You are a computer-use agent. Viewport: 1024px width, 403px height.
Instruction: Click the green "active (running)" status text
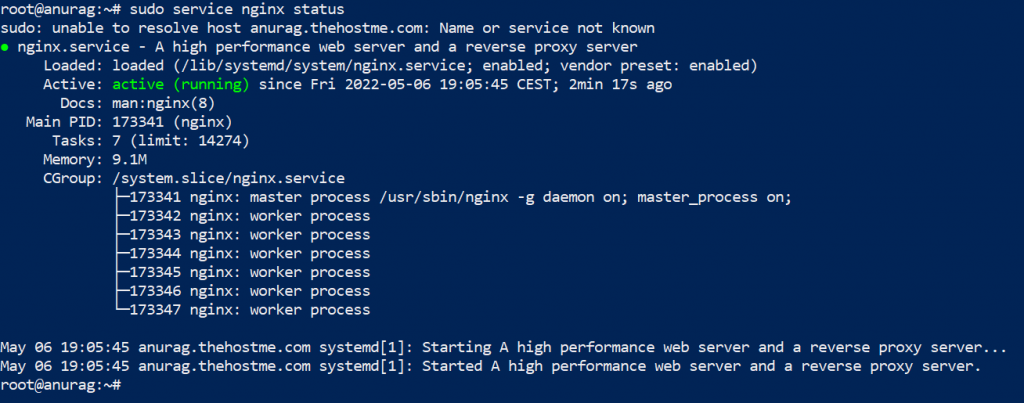tap(183, 84)
